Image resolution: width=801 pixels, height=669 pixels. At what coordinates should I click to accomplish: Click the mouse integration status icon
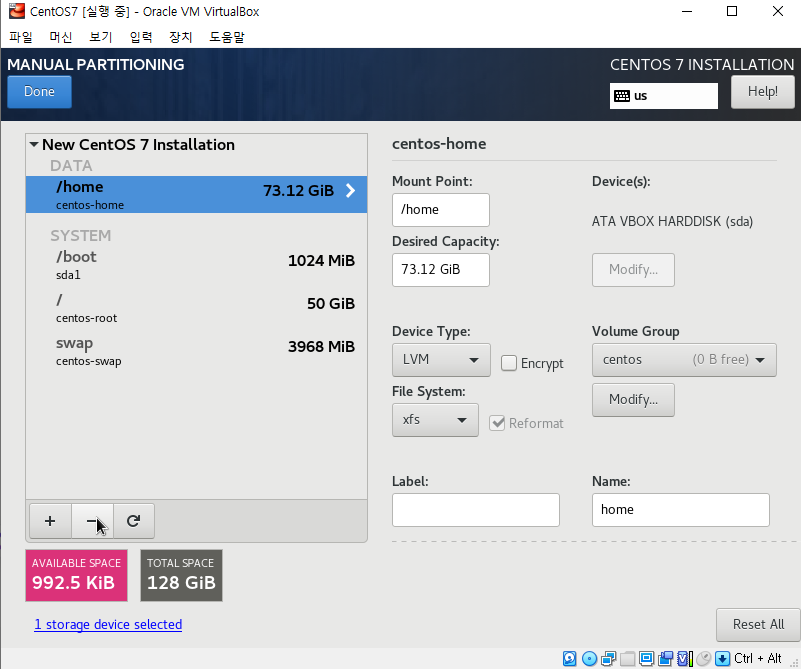703,658
